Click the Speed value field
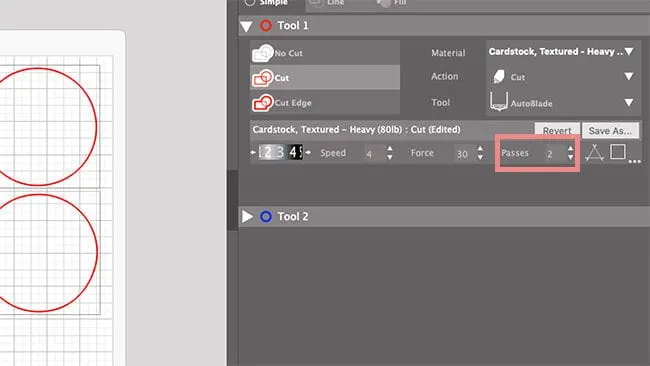The width and height of the screenshot is (650, 366). pos(374,154)
